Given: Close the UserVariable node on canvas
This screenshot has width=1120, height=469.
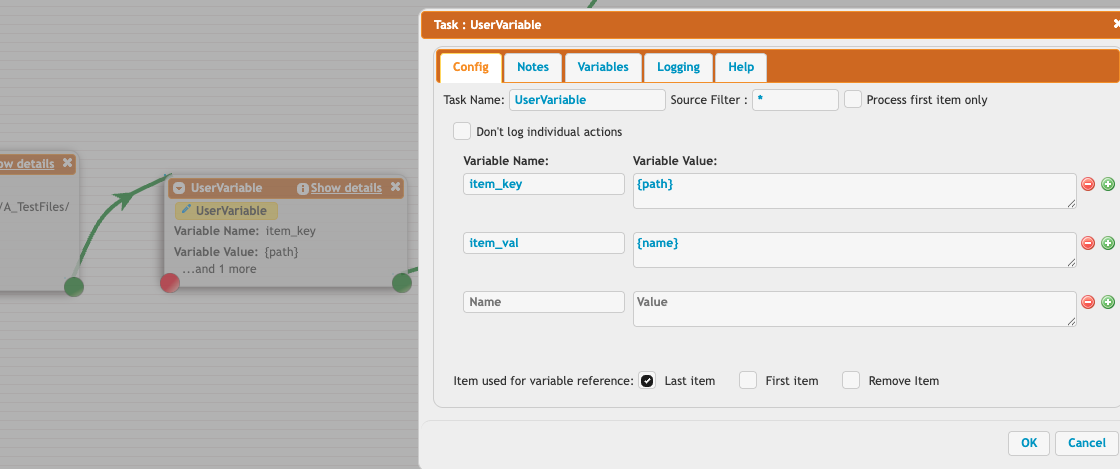Looking at the screenshot, I should (x=396, y=187).
